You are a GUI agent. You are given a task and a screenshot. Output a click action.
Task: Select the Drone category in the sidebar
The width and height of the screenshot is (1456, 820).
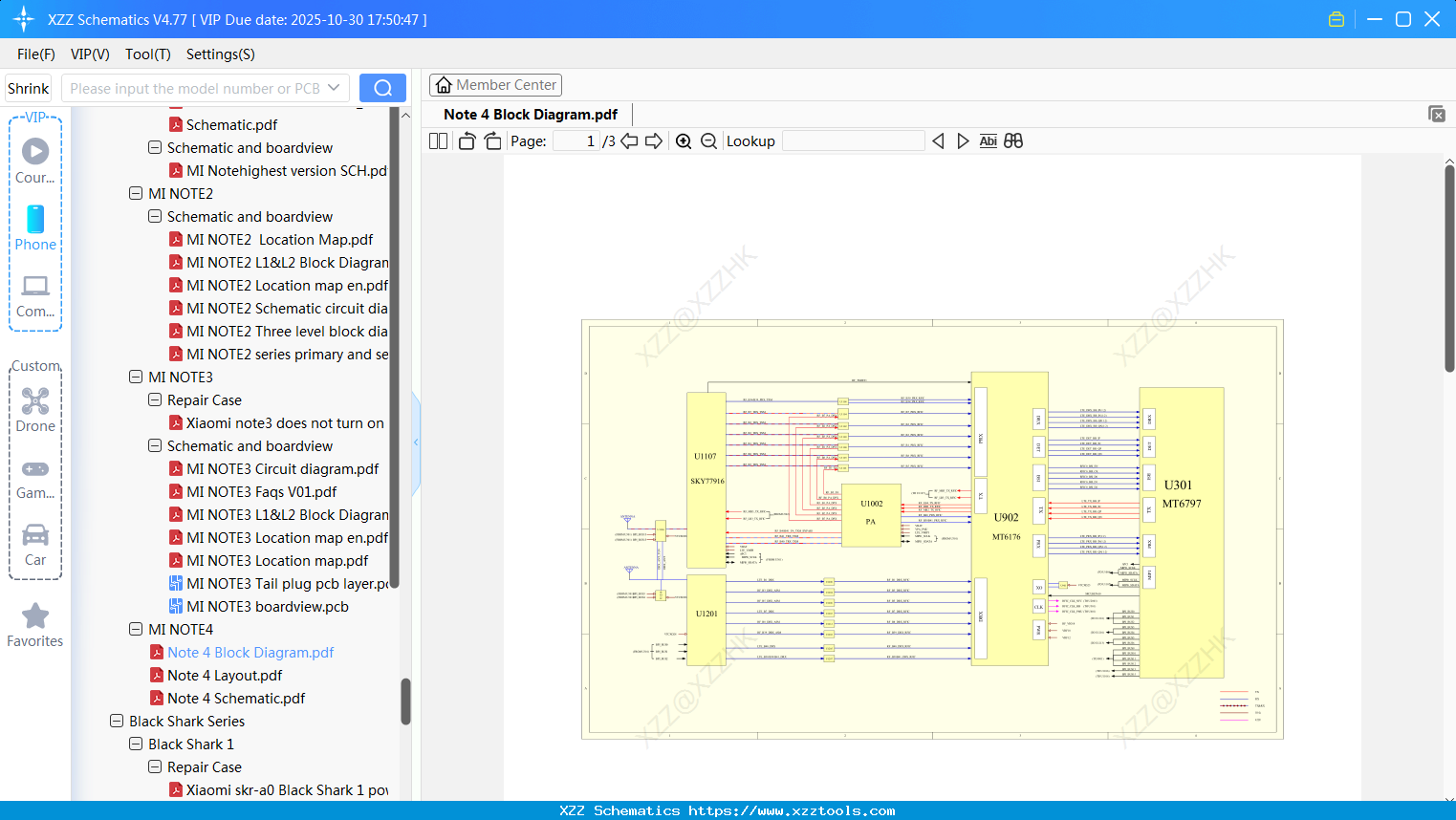34,409
